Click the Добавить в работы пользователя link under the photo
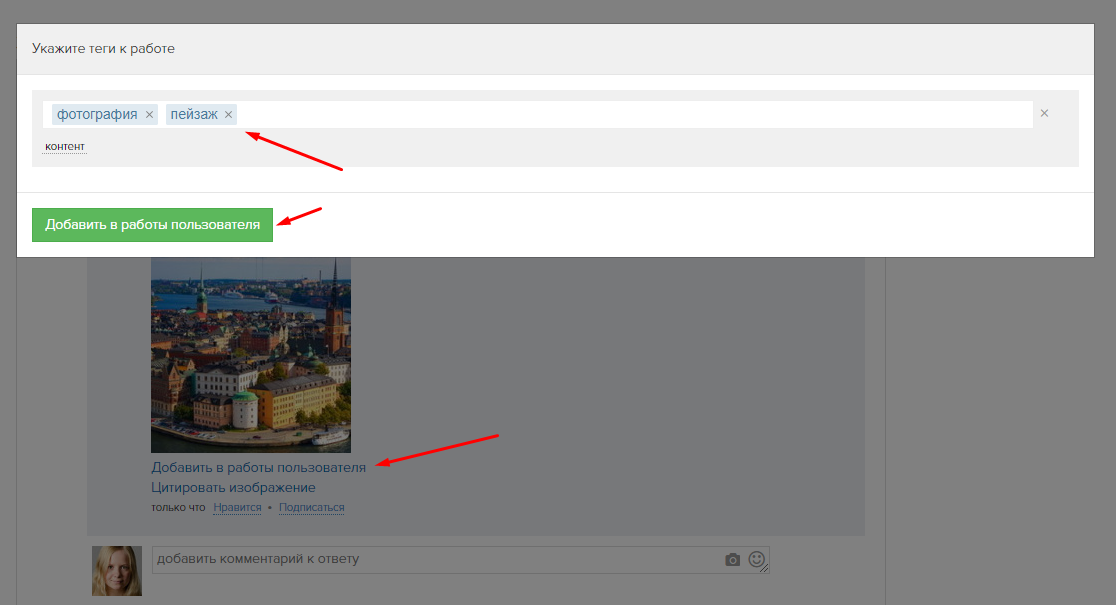This screenshot has width=1116, height=605. (258, 468)
